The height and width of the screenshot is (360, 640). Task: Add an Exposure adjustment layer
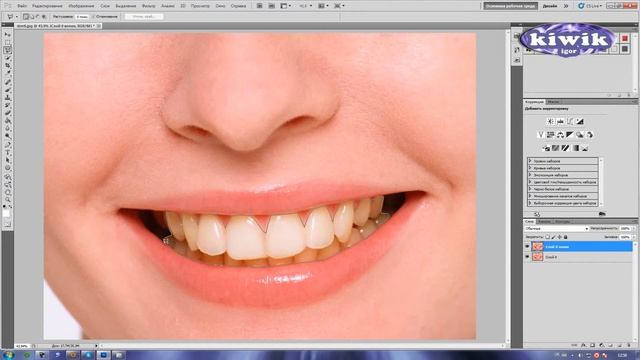click(580, 122)
